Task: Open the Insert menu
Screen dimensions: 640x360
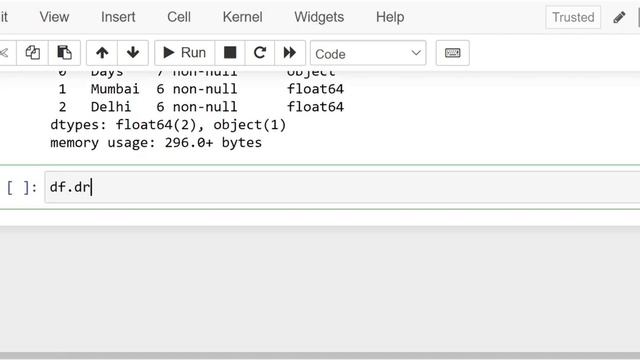Action: (118, 17)
